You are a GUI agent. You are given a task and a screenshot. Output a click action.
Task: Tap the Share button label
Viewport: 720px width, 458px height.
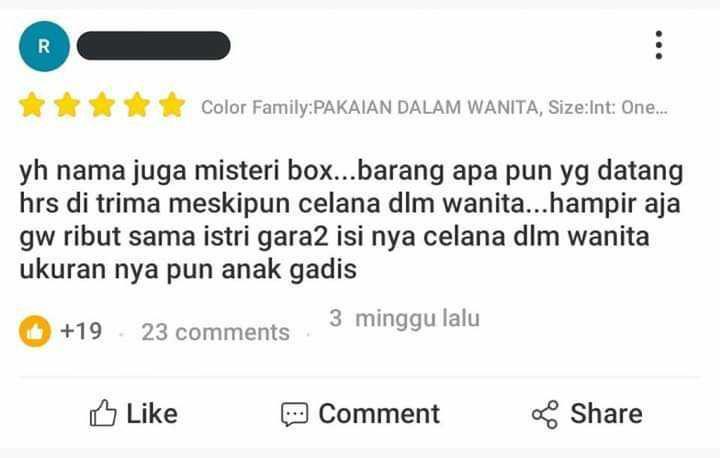coord(606,413)
